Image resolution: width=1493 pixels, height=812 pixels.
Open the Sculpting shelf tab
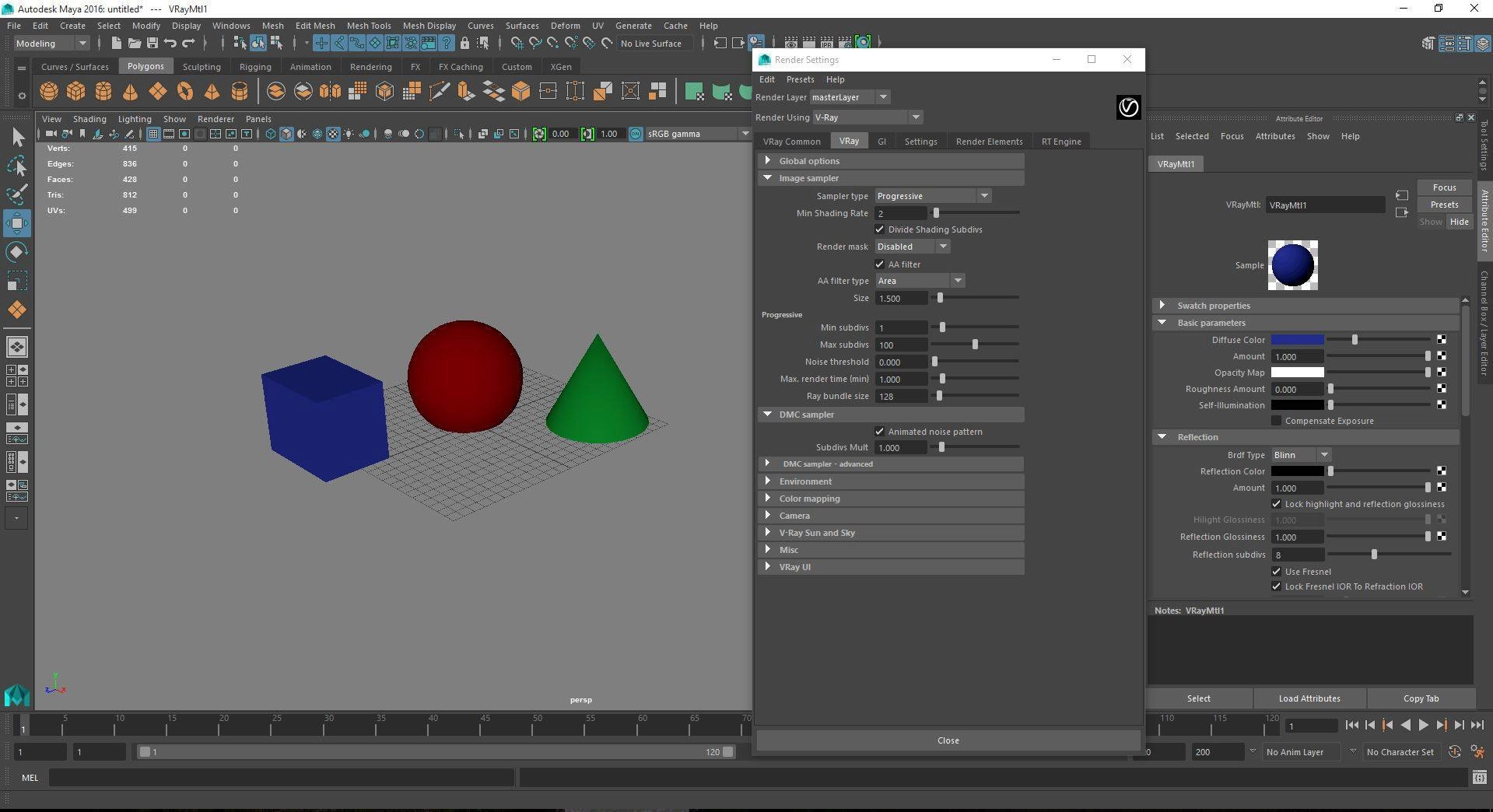202,67
